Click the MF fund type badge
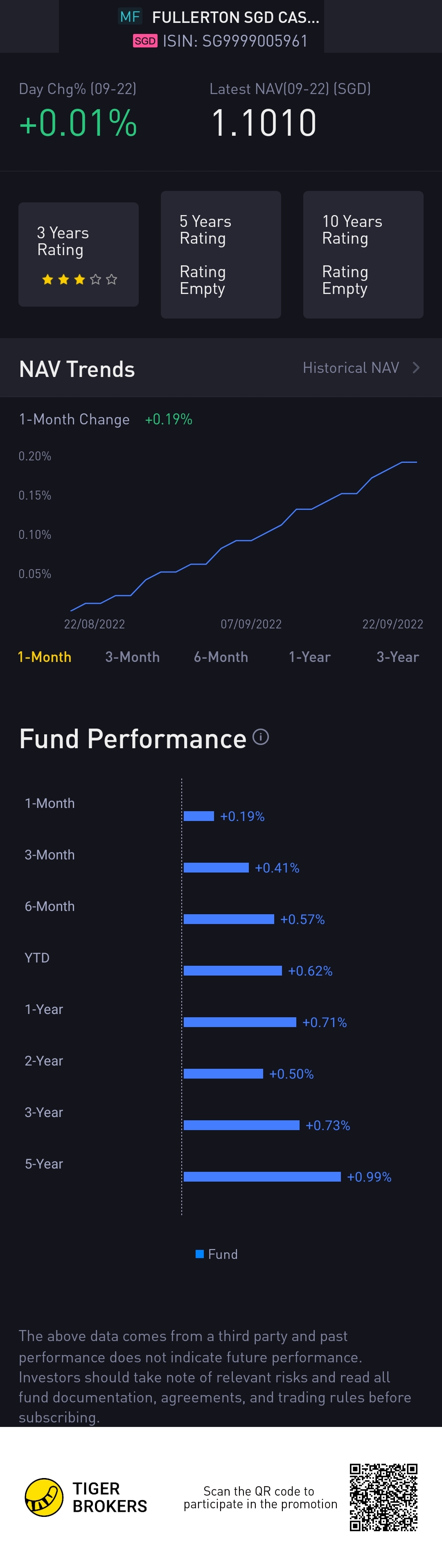Viewport: 442px width, 1568px height. [x=130, y=16]
